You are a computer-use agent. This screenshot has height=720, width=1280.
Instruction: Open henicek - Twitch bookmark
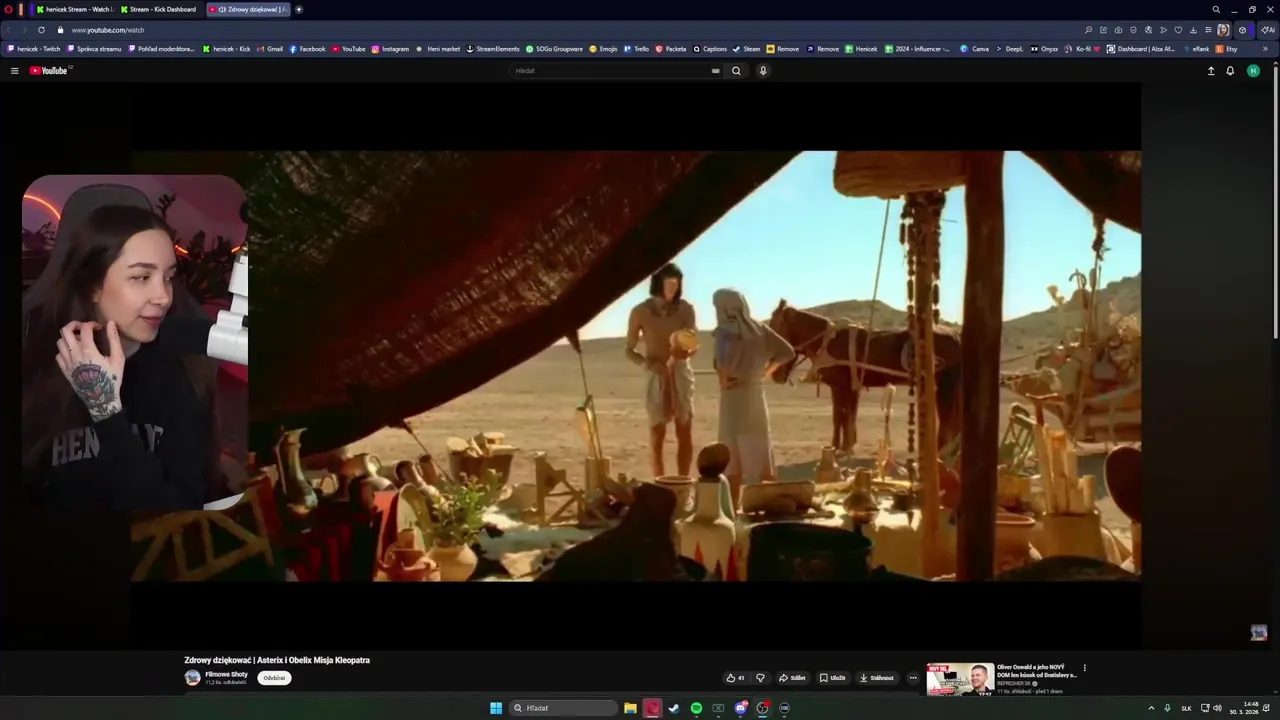coord(33,49)
